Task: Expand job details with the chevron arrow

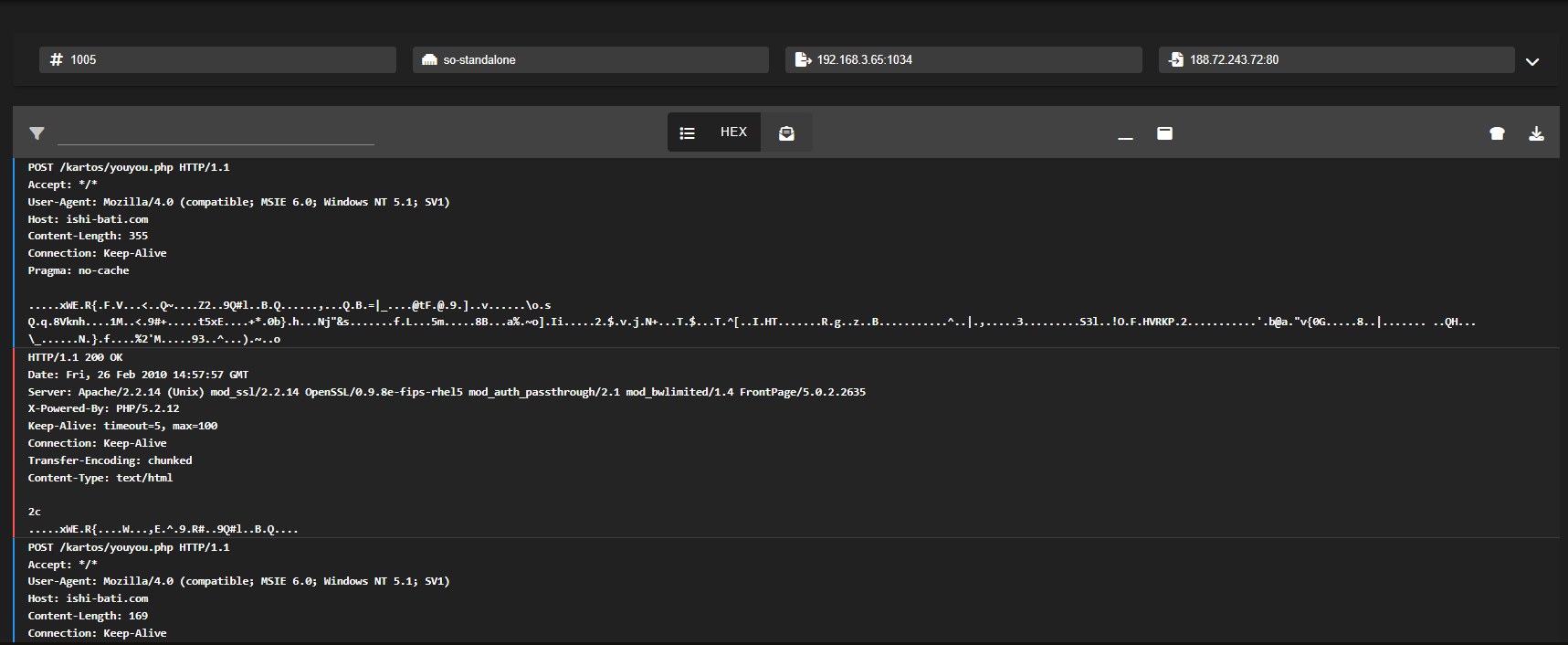Action: point(1532,61)
